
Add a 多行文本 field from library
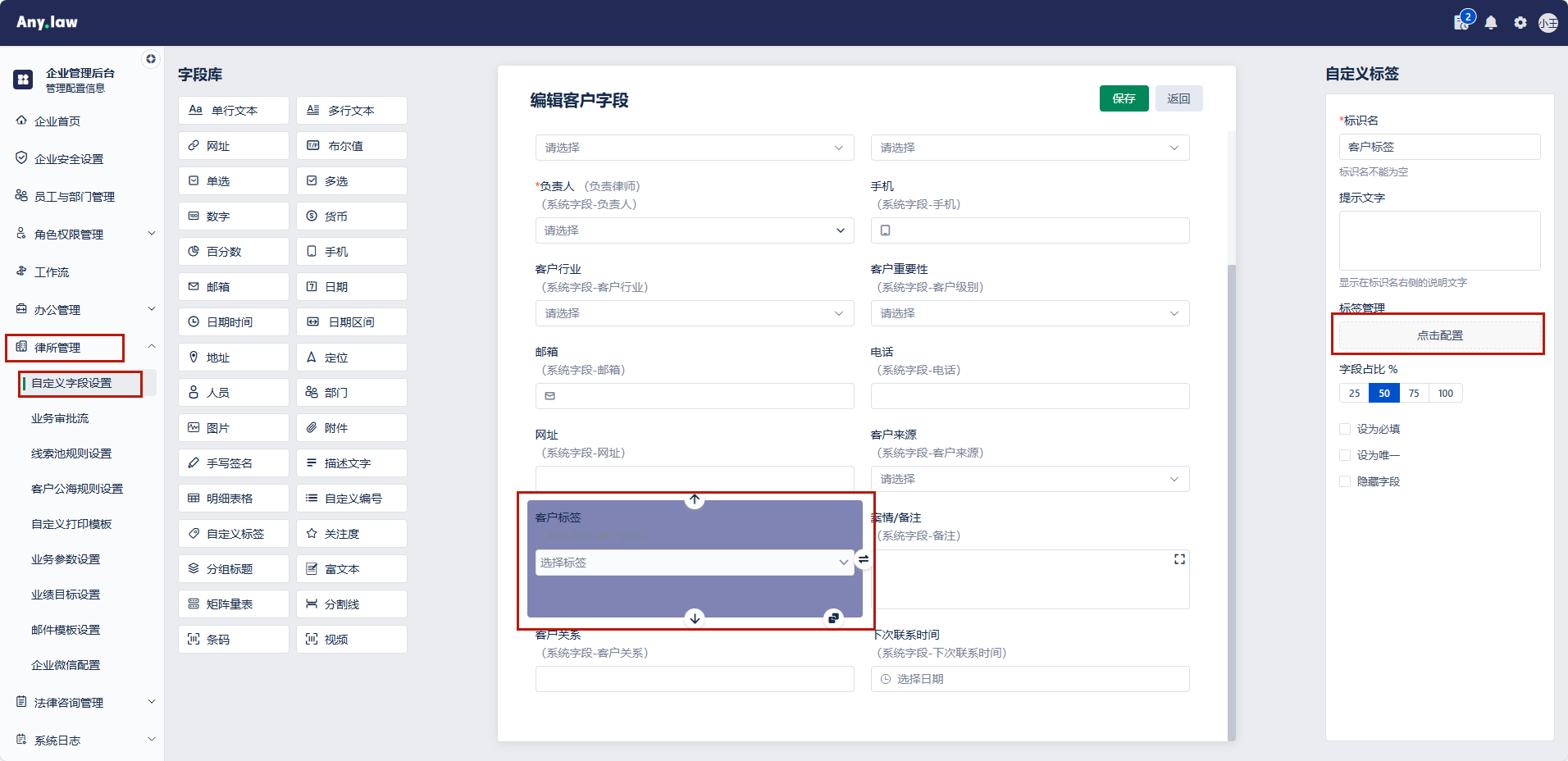352,111
